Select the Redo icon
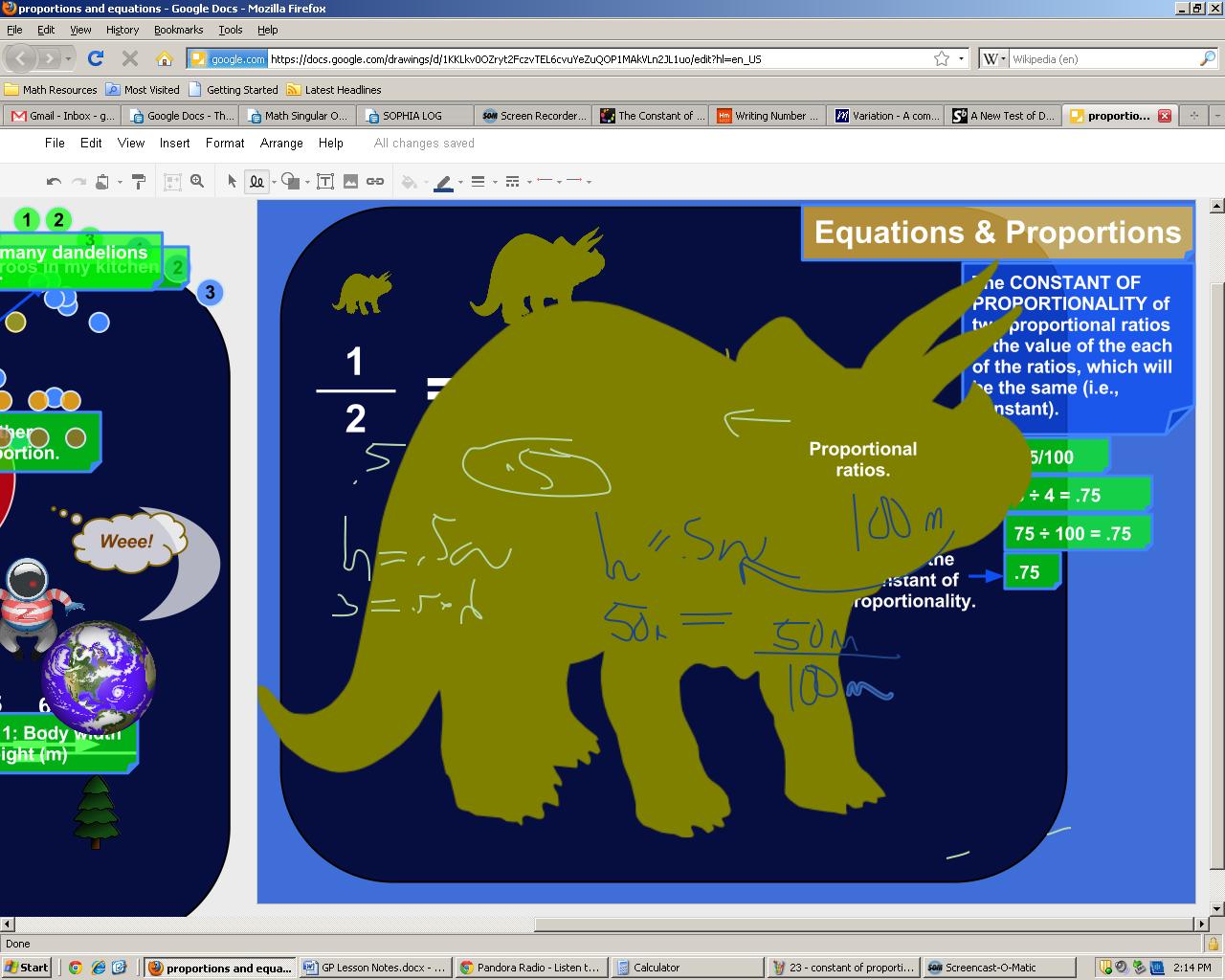 tap(78, 180)
